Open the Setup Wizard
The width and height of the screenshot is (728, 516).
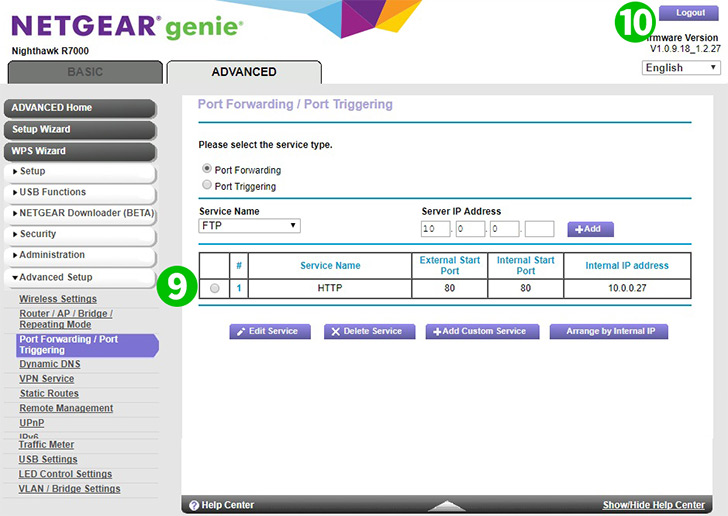pos(79,130)
